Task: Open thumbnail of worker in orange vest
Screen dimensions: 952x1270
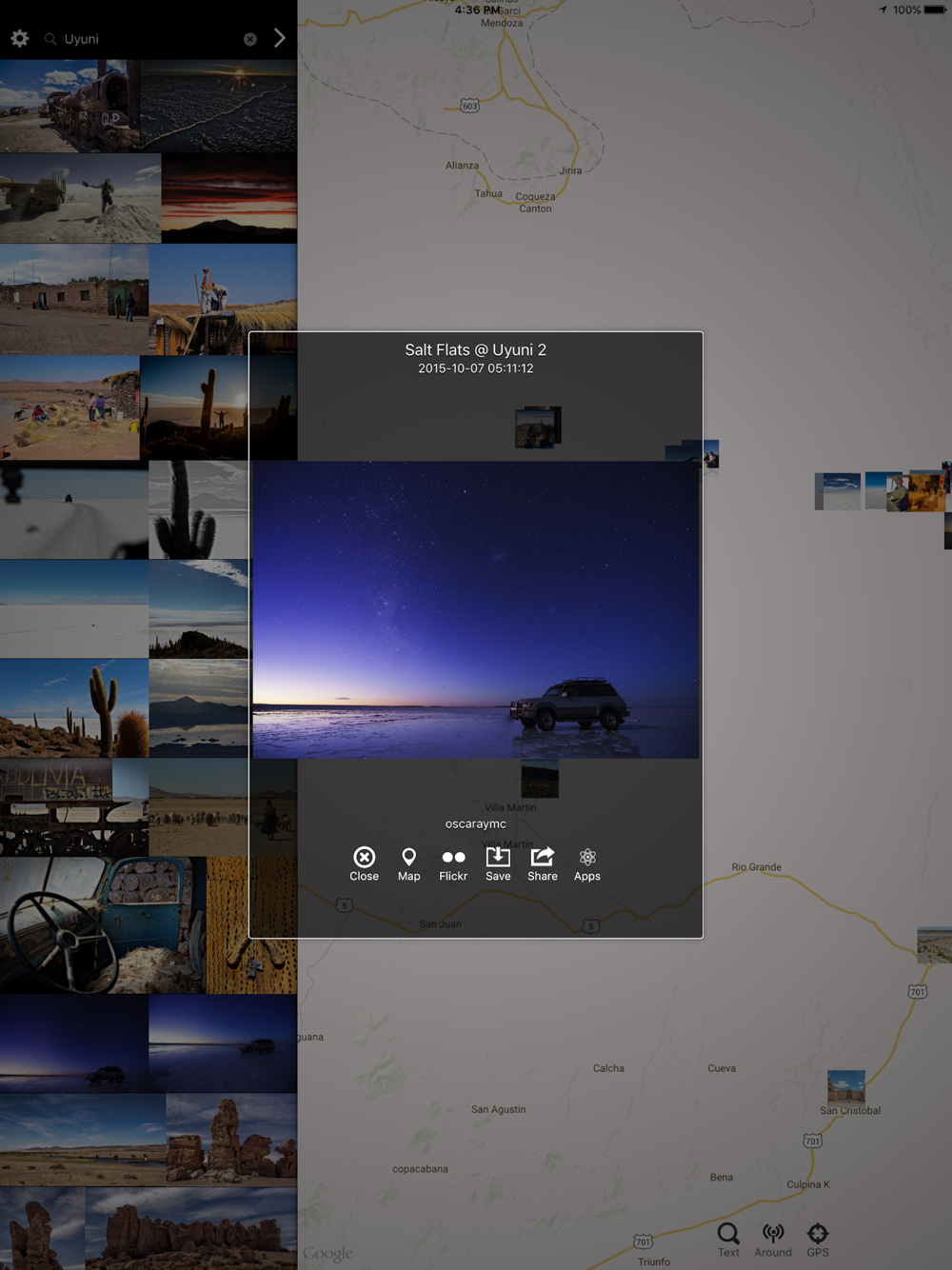Action: point(223,299)
